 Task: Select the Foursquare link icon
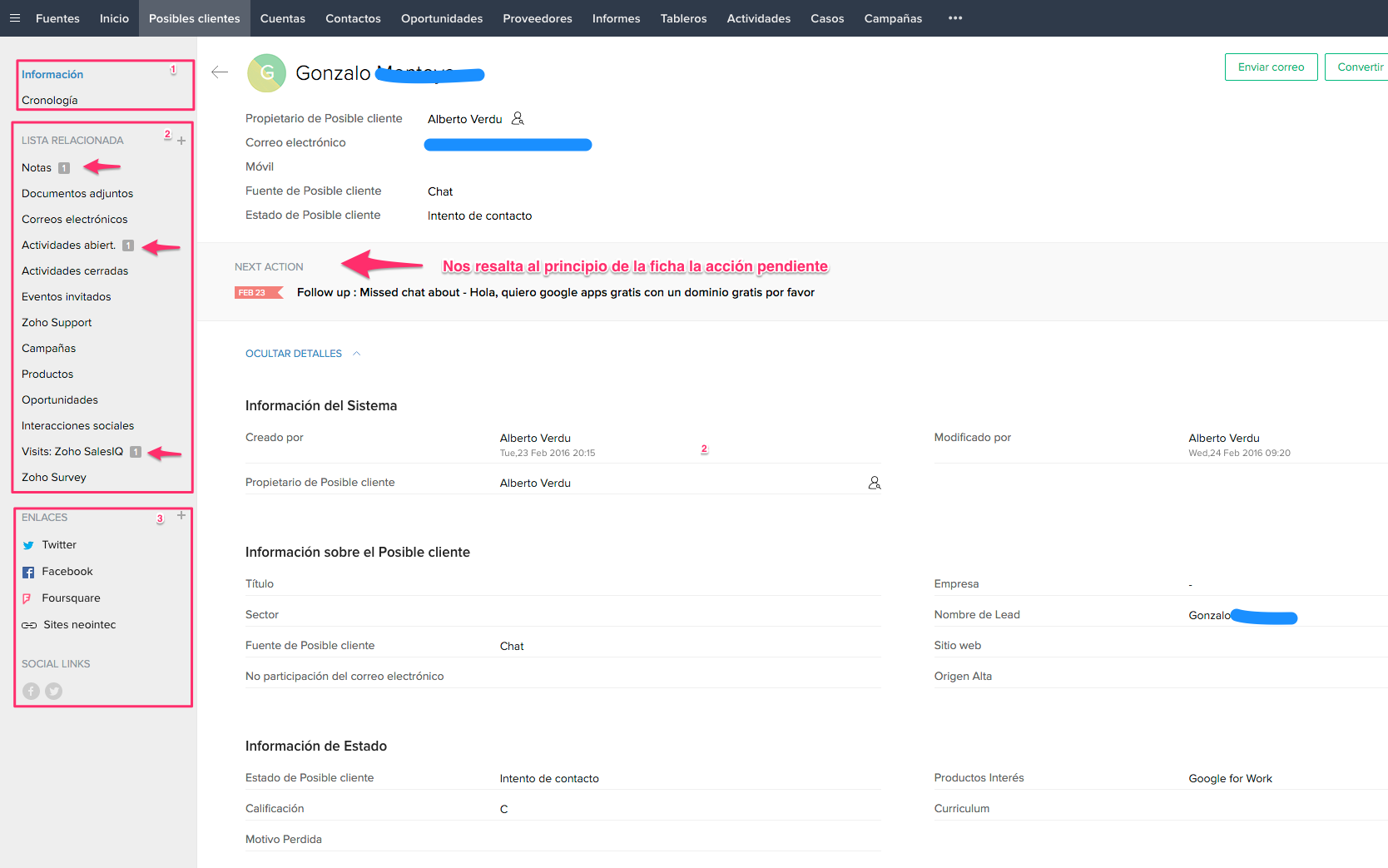27,598
